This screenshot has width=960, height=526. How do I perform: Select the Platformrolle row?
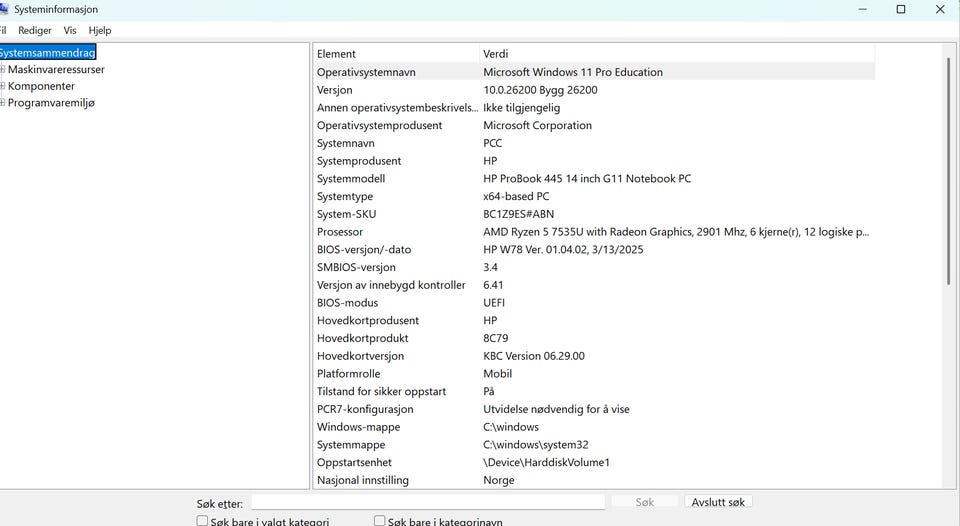pos(594,374)
